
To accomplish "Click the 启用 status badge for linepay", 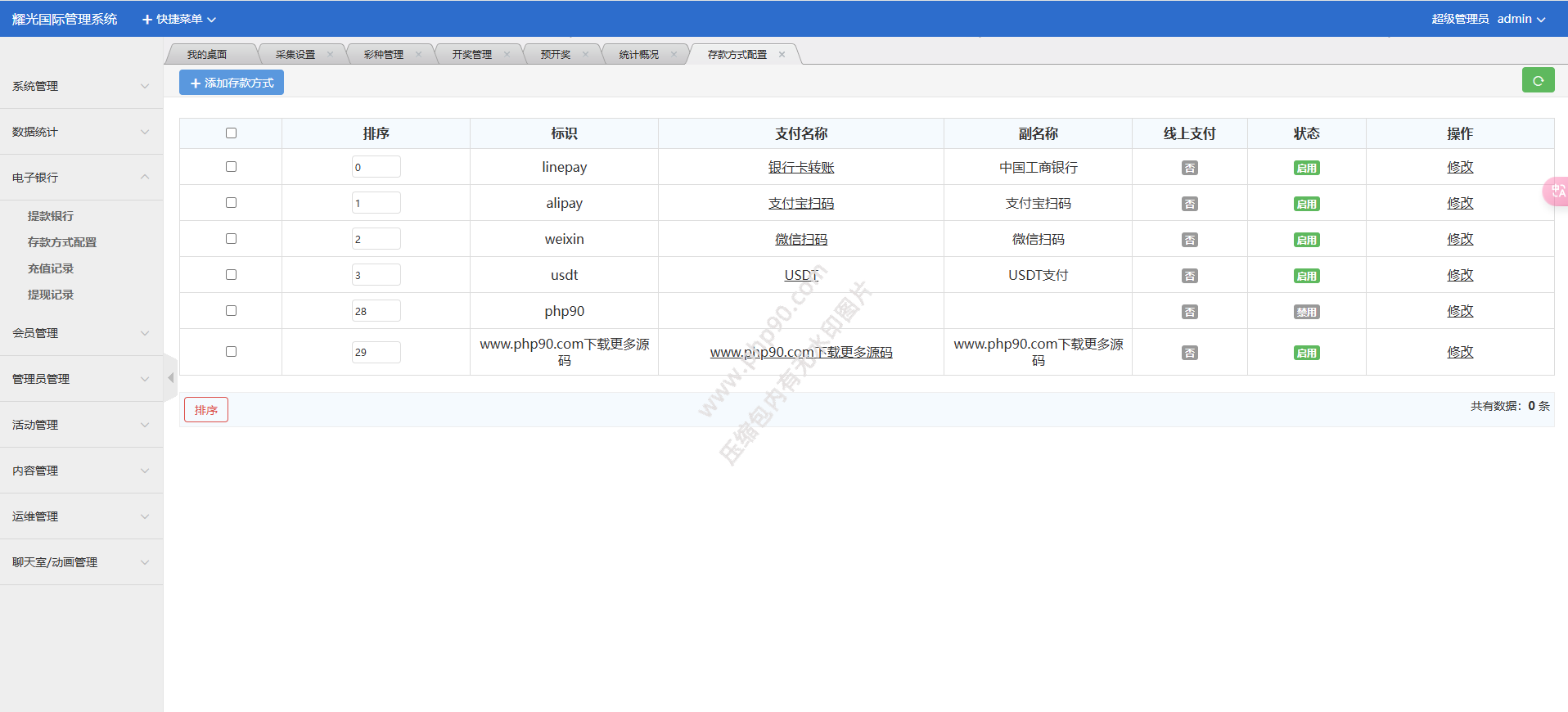I will coord(1306,168).
